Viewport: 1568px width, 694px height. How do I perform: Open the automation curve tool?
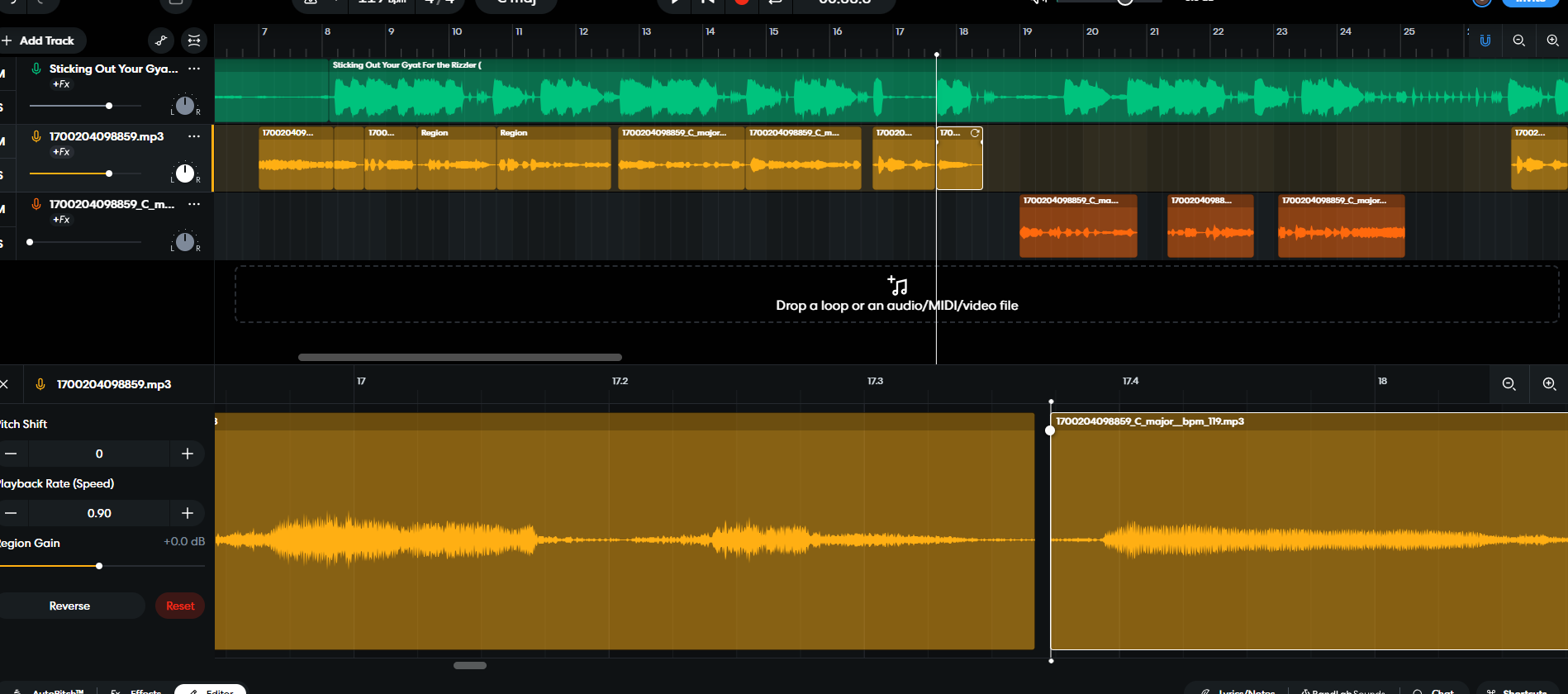tap(161, 40)
